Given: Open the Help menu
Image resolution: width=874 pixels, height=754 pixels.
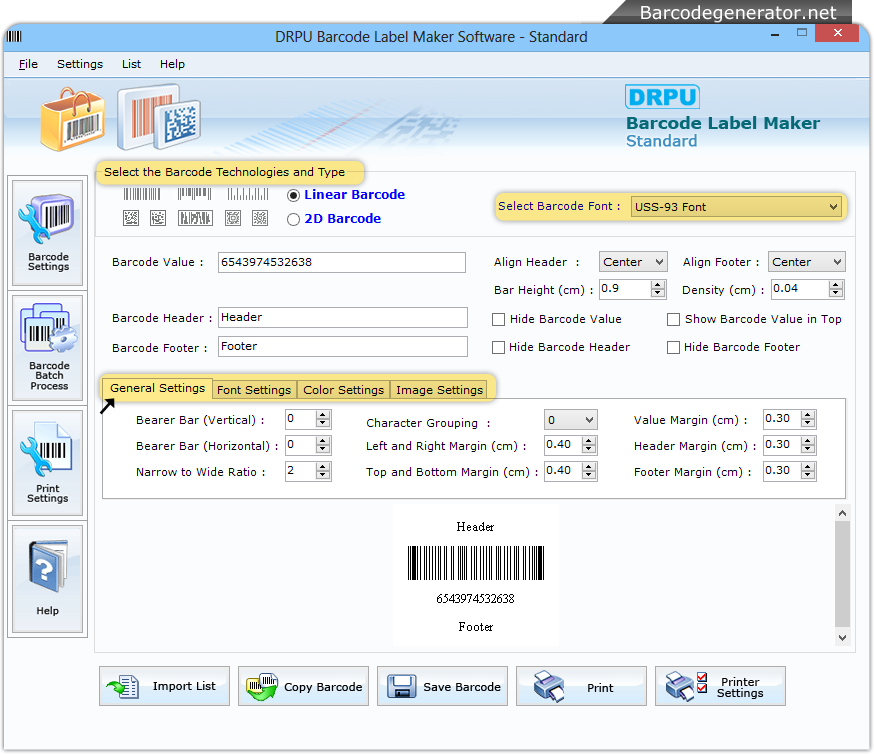Looking at the screenshot, I should [172, 64].
